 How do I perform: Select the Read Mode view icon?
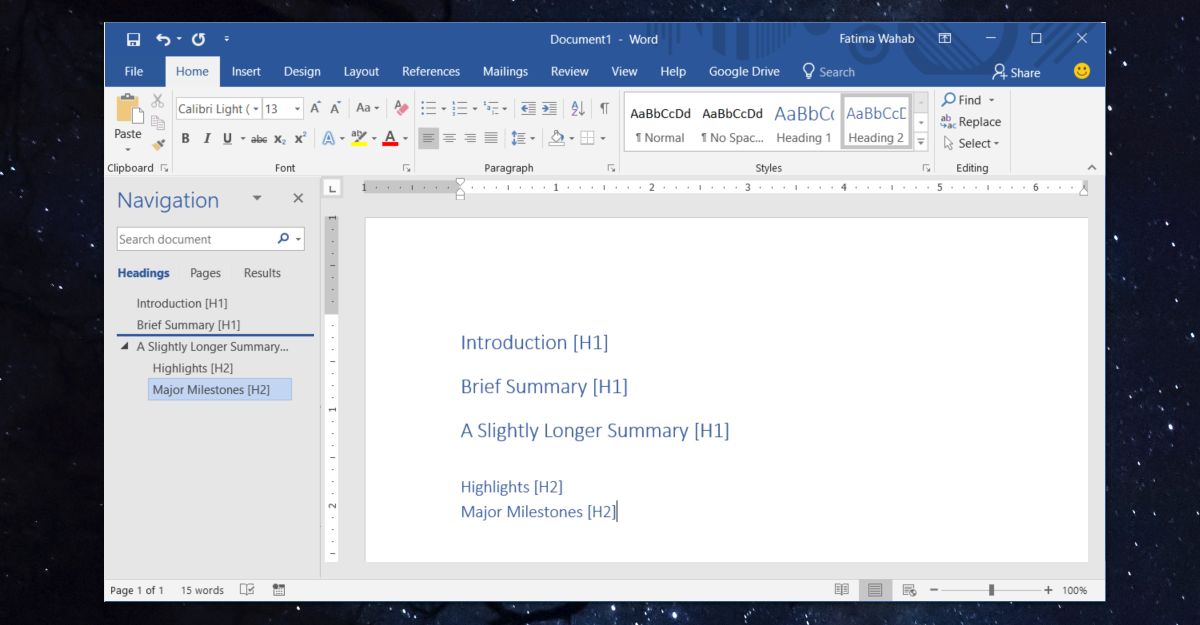click(x=842, y=590)
